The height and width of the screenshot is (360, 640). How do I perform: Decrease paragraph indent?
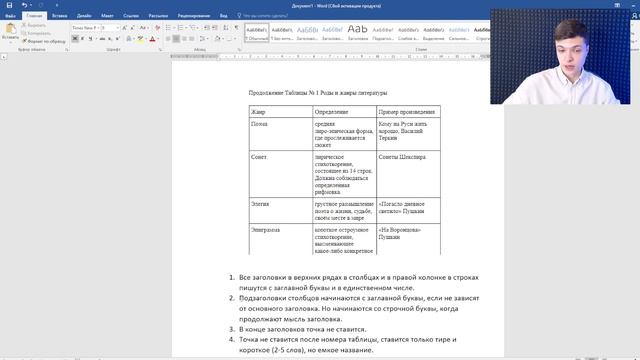point(207,28)
